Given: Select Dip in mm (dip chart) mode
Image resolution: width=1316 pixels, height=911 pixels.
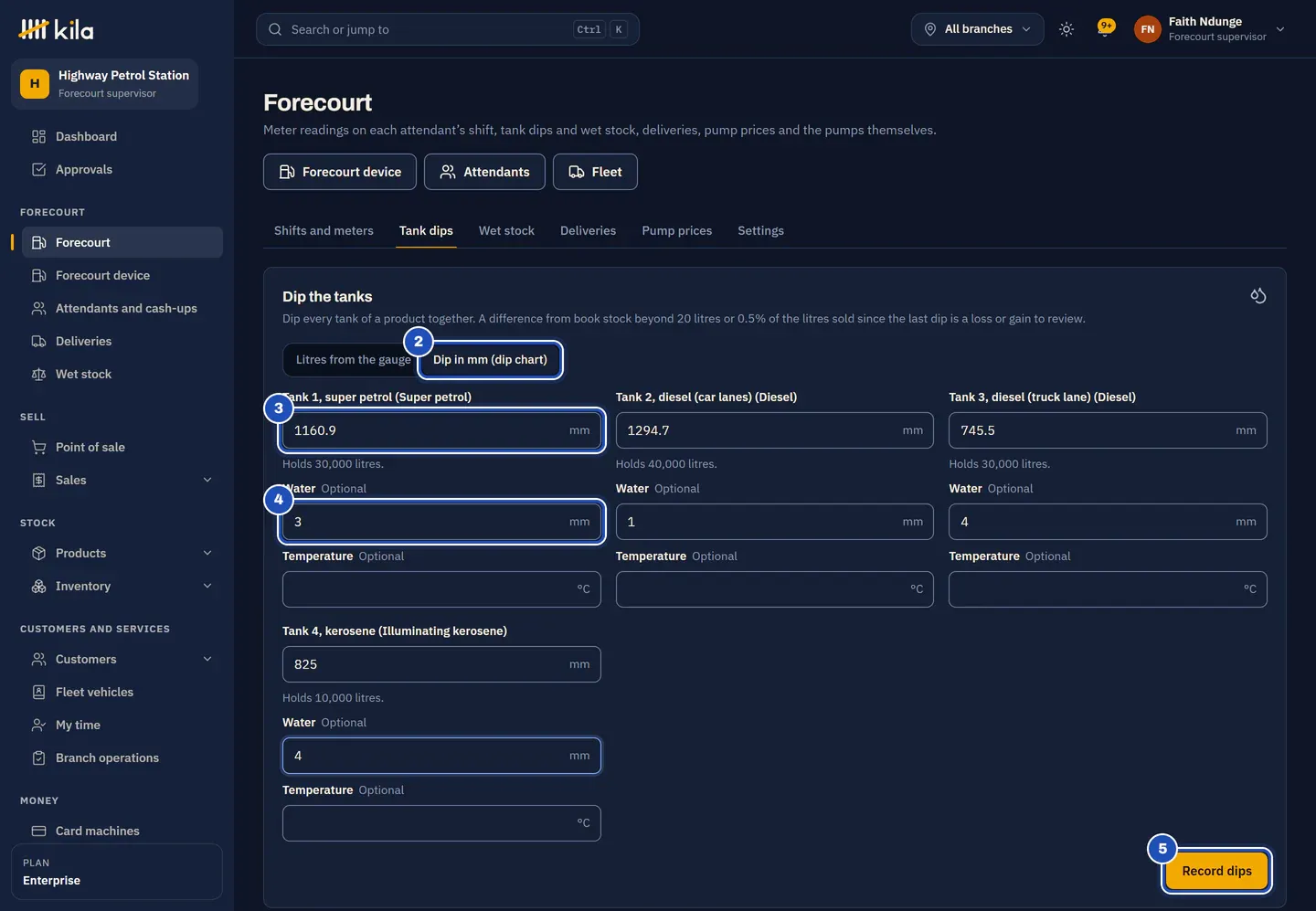Looking at the screenshot, I should click(x=490, y=360).
